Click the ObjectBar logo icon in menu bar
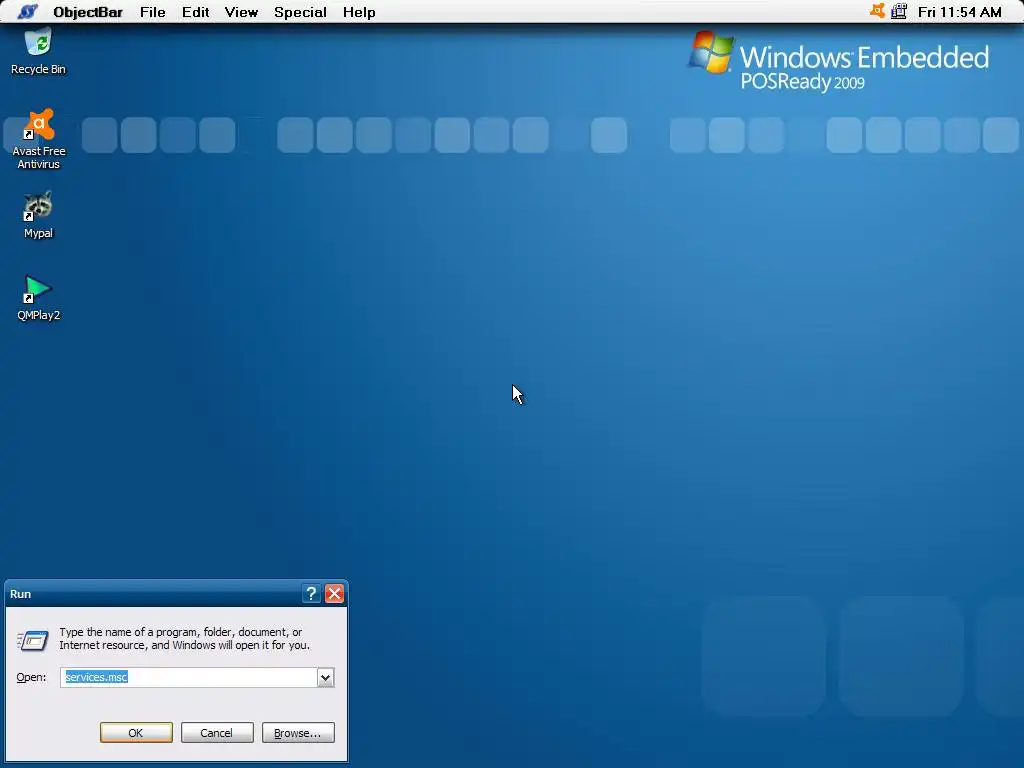 click(28, 12)
